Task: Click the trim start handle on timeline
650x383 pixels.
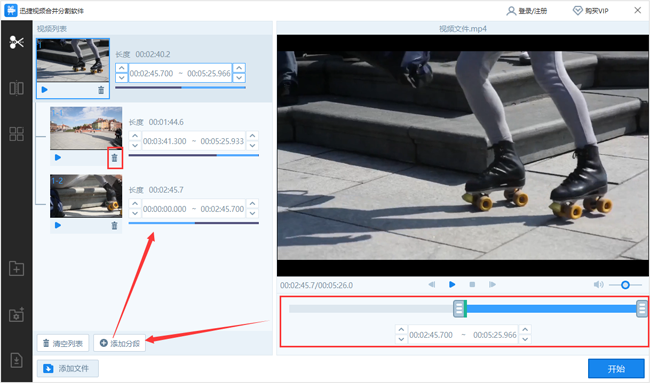Action: 459,309
